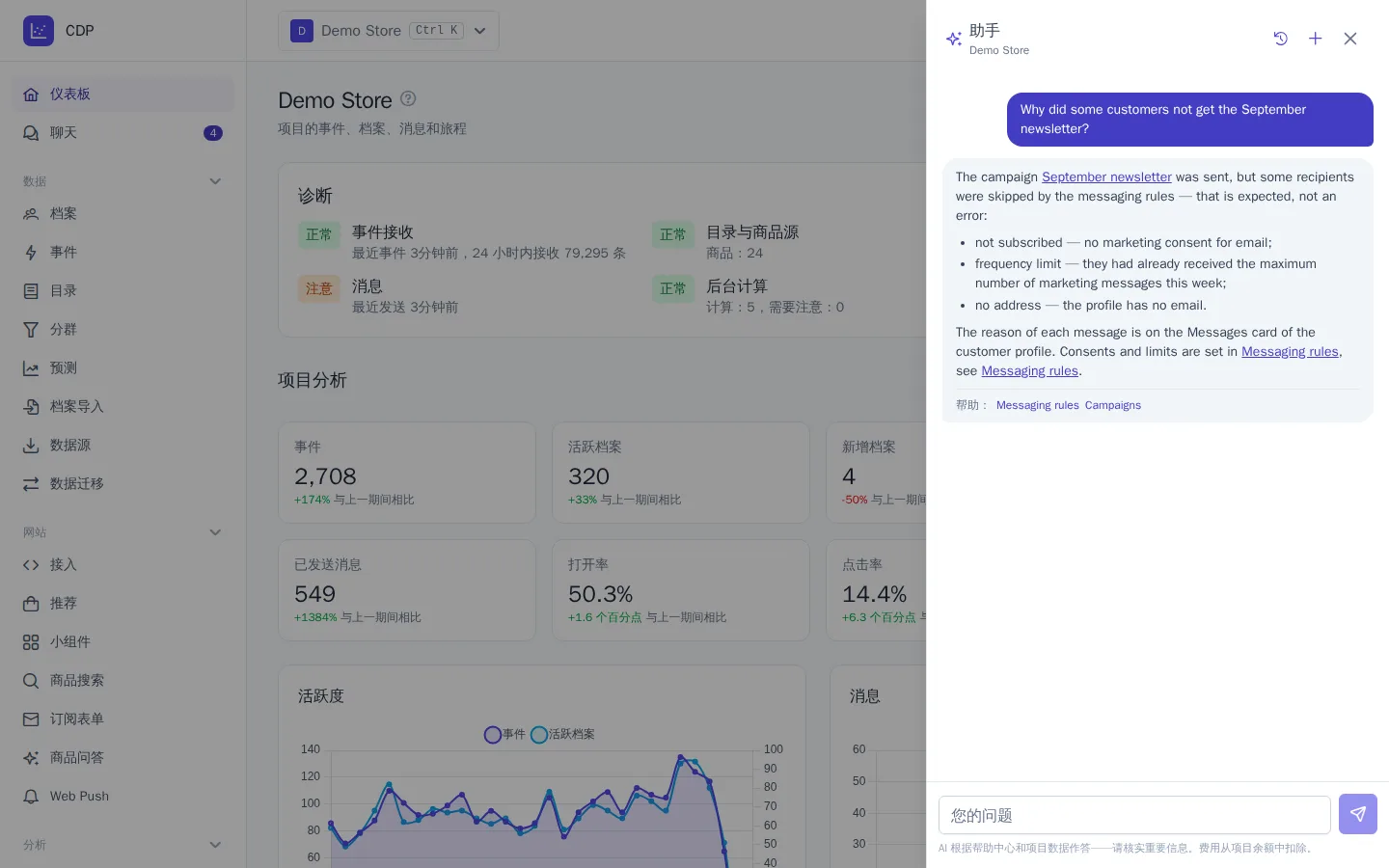Start a new assistant conversation with plus icon
This screenshot has width=1389, height=868.
coord(1316,39)
